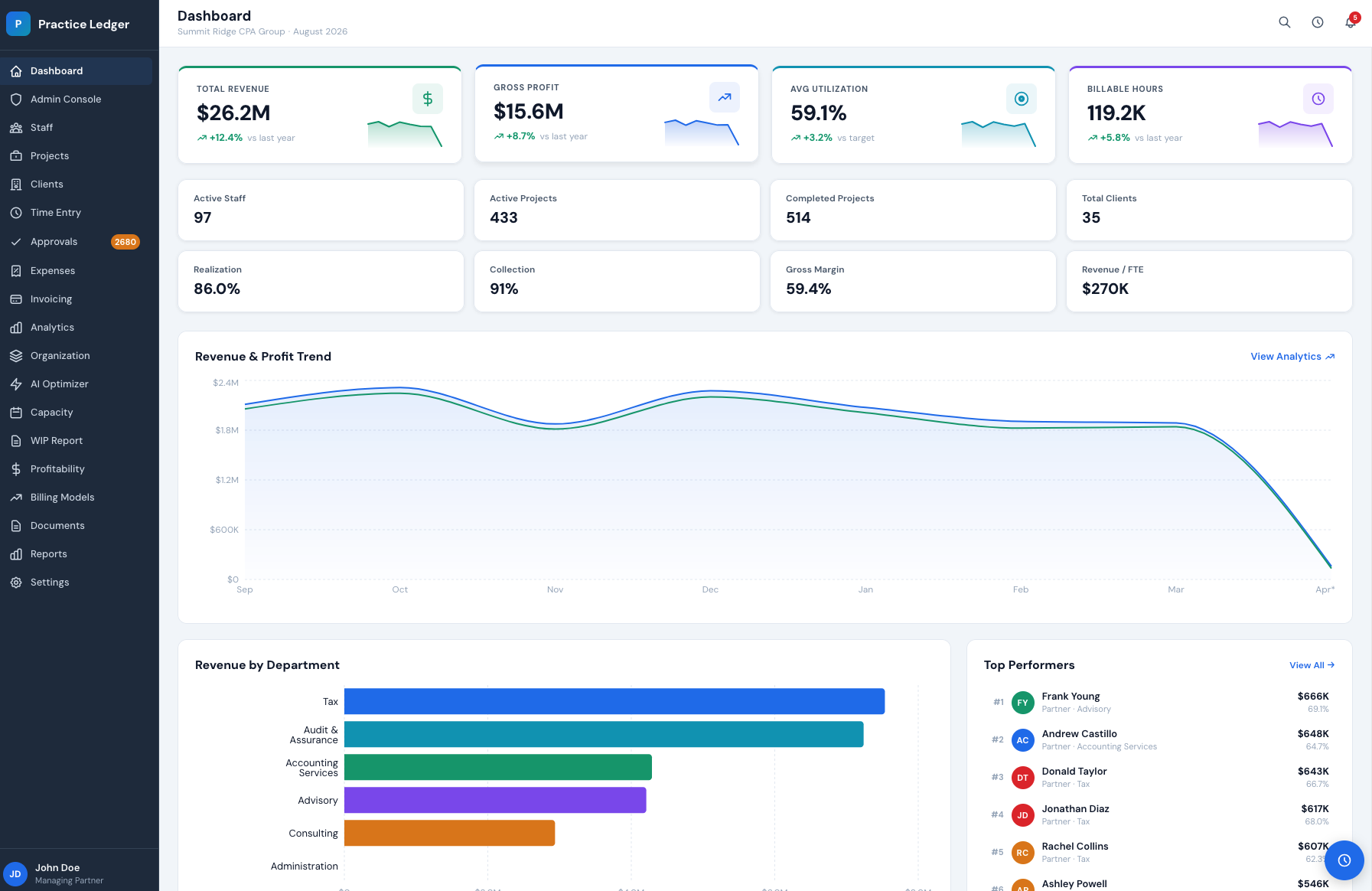Select Billing Models in sidebar

77,498
